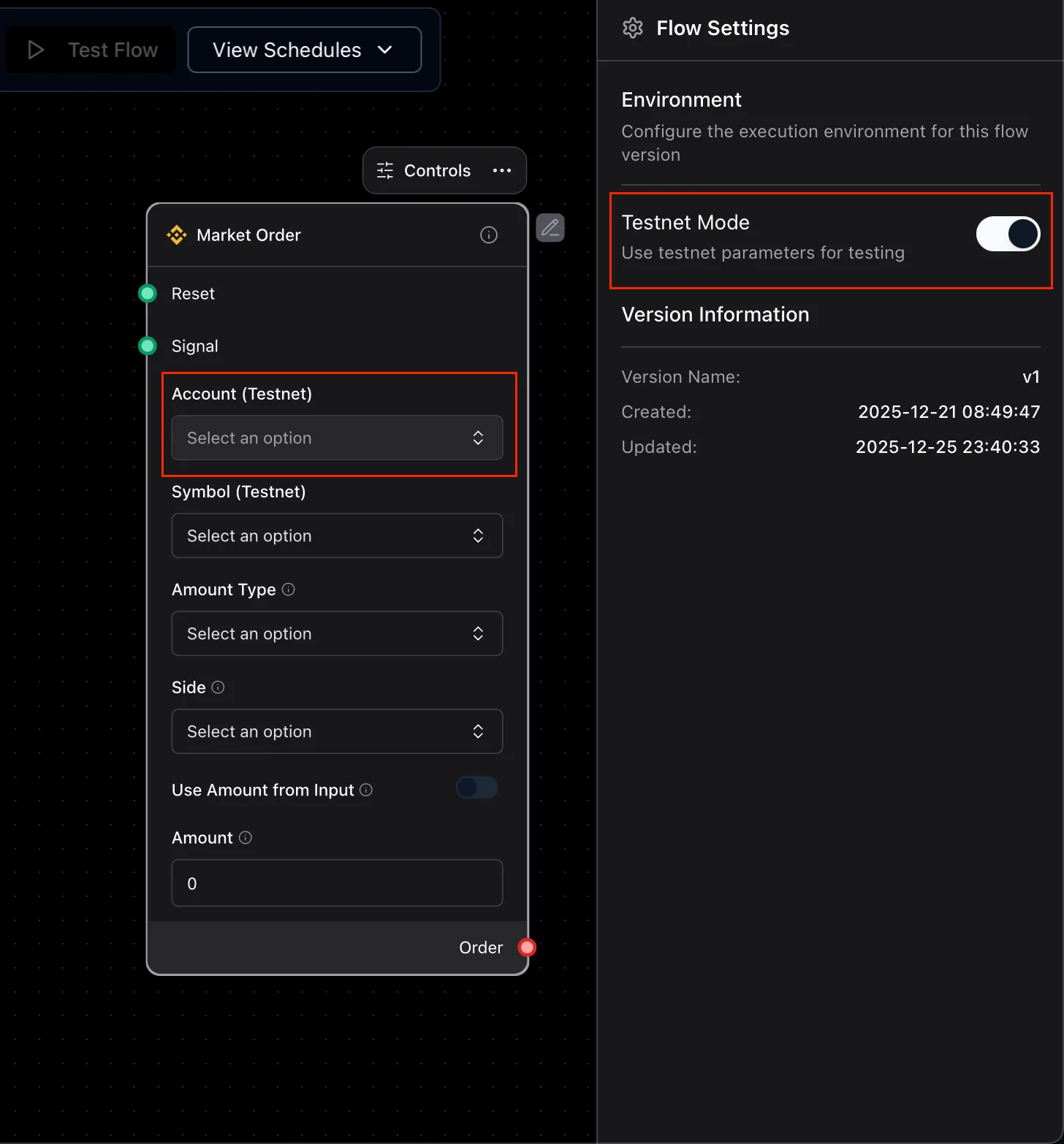Open the Amount Type dropdown
The height and width of the screenshot is (1144, 1064).
click(x=337, y=633)
